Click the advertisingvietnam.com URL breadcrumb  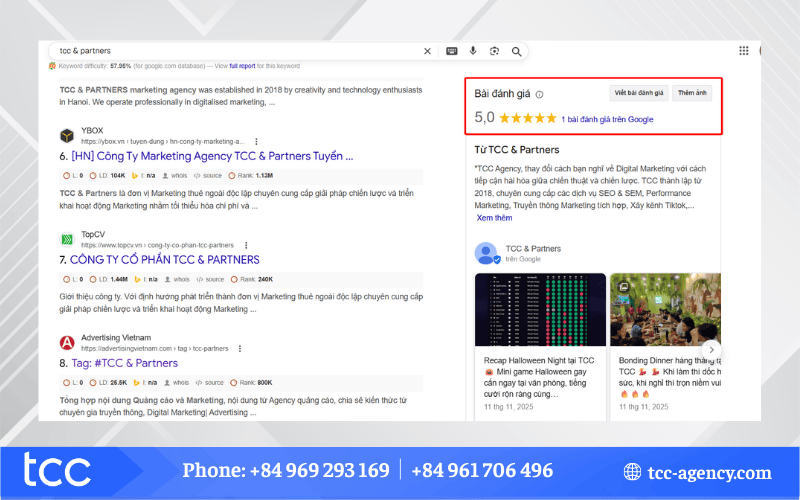pos(155,349)
